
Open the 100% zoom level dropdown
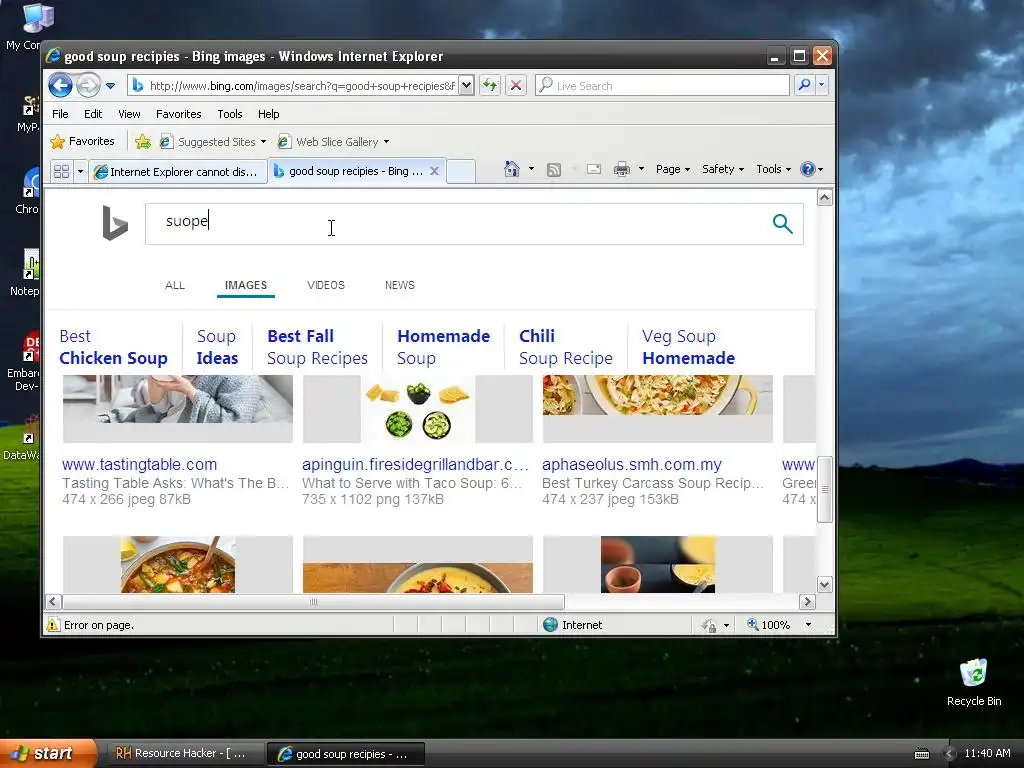click(x=808, y=625)
